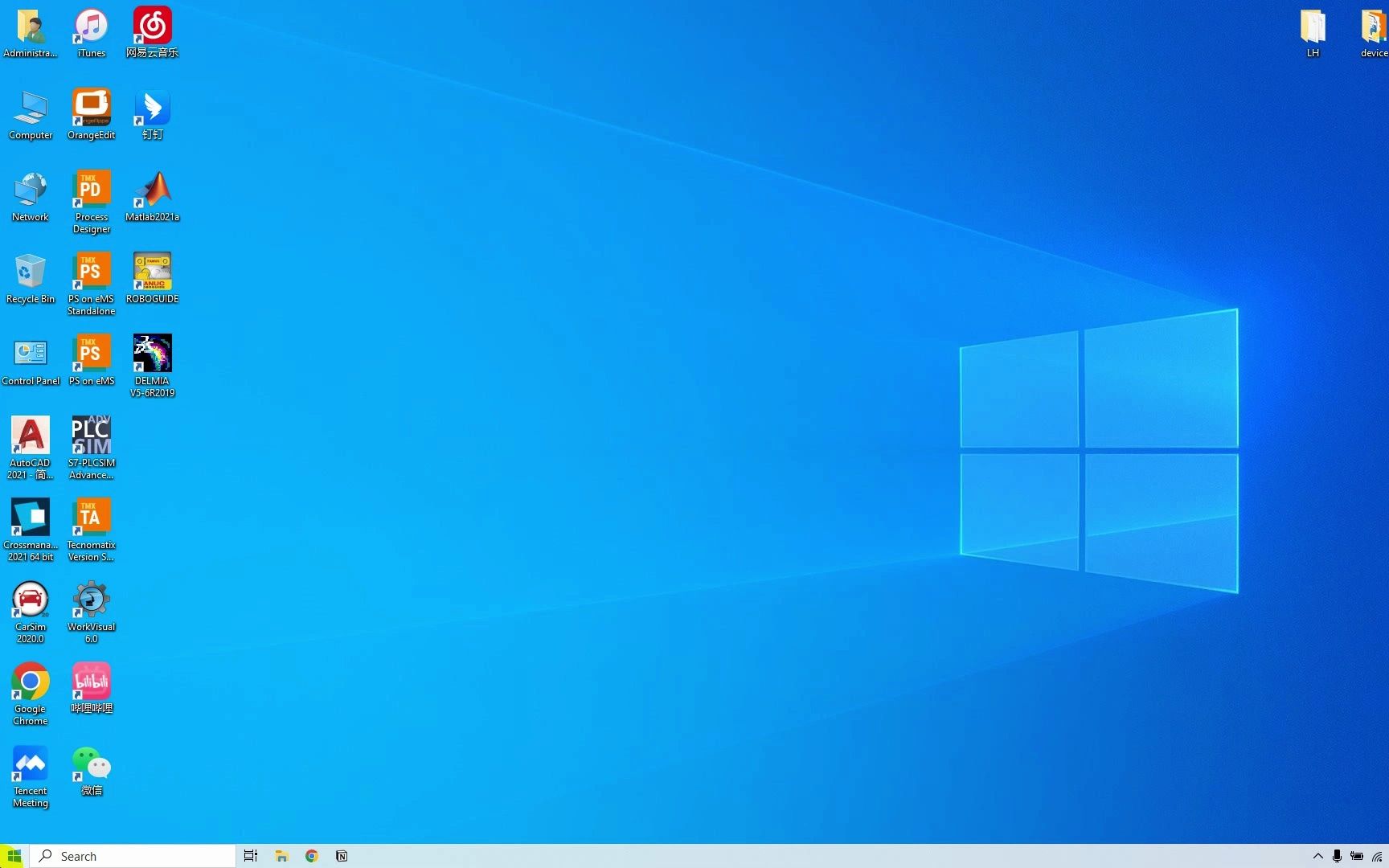Select the Control Panel desktop icon
The height and width of the screenshot is (868, 1389).
31,361
